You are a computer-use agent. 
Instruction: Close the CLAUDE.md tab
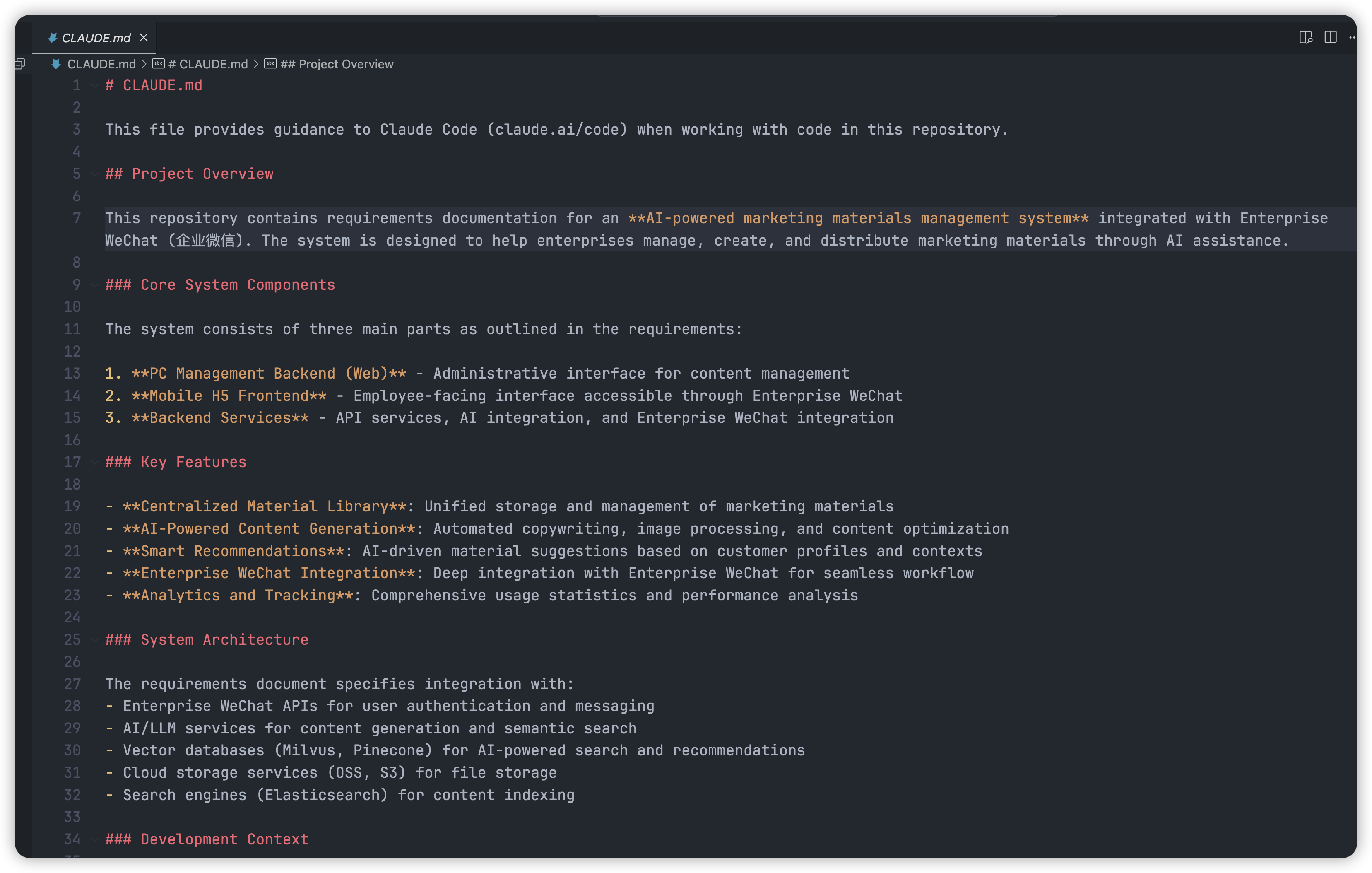[x=144, y=38]
